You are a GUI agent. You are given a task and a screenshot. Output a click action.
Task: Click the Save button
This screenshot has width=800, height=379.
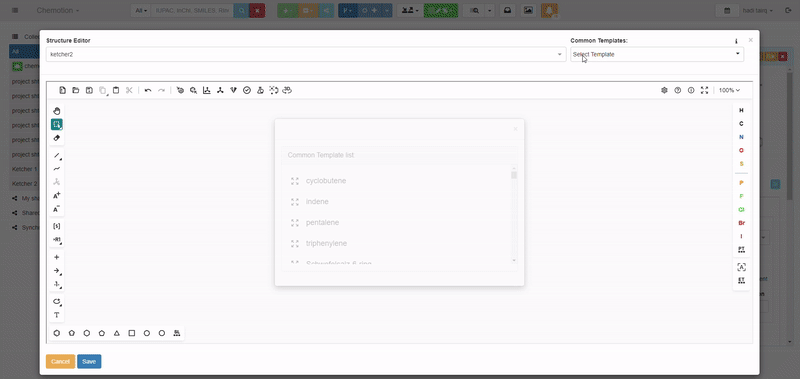[89, 361]
